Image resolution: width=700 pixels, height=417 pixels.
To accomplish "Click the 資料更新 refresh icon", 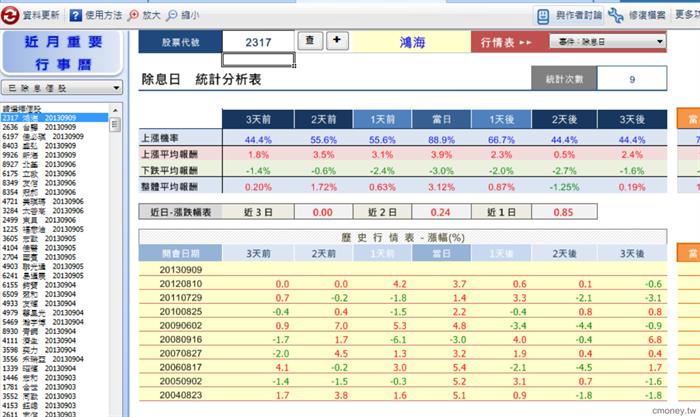I will [x=10, y=15].
